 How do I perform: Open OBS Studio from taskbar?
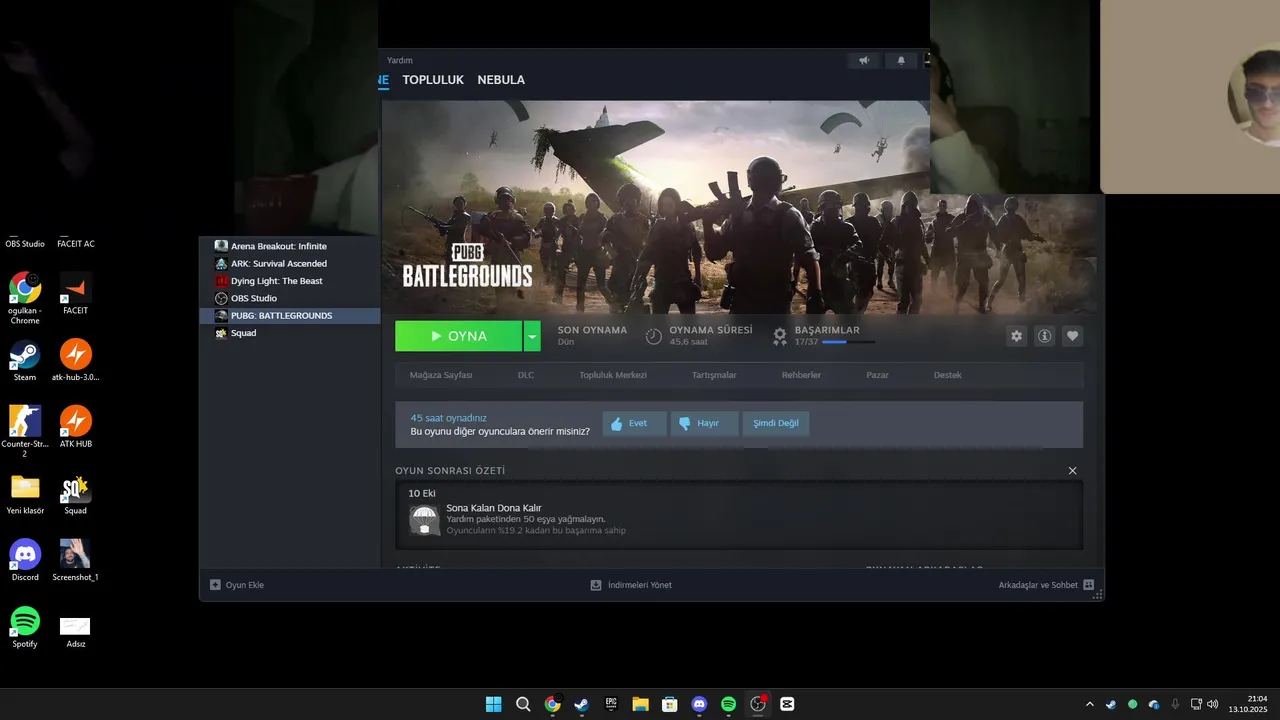pos(758,704)
